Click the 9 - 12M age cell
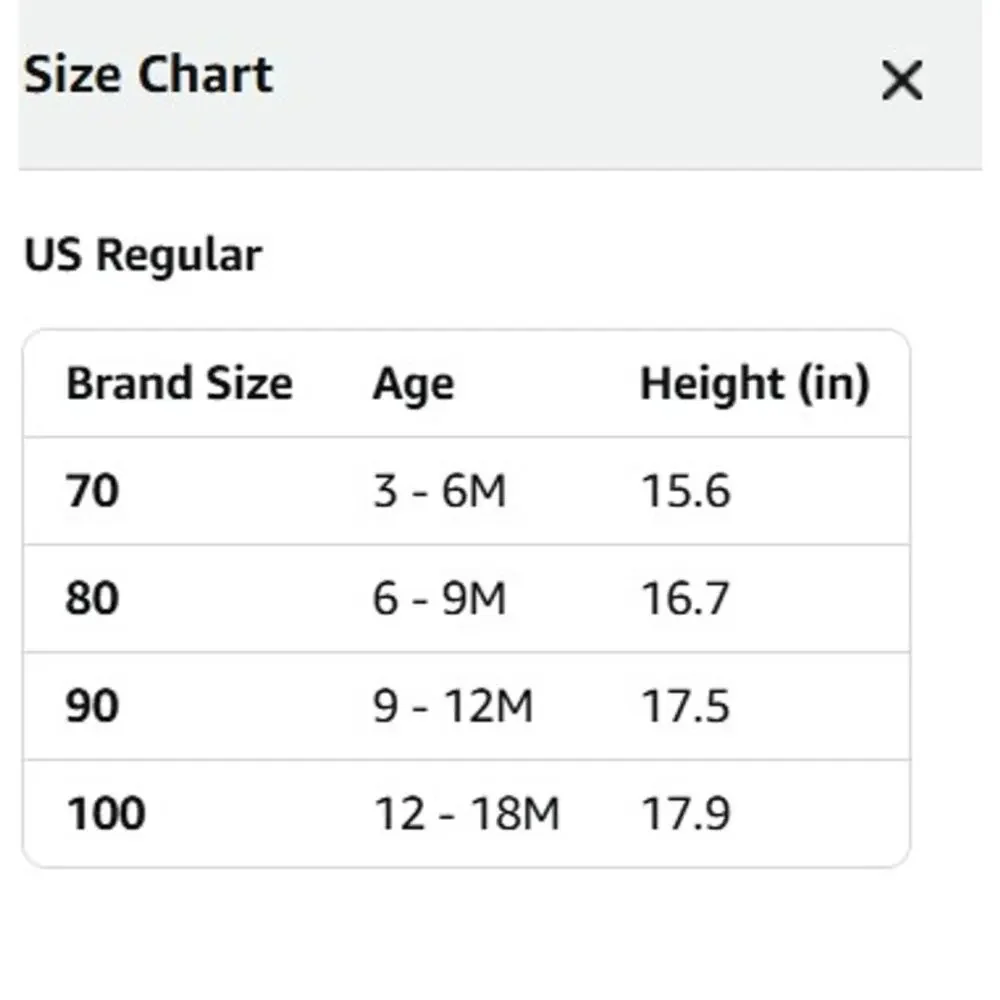The image size is (1000, 1000). coord(453,706)
